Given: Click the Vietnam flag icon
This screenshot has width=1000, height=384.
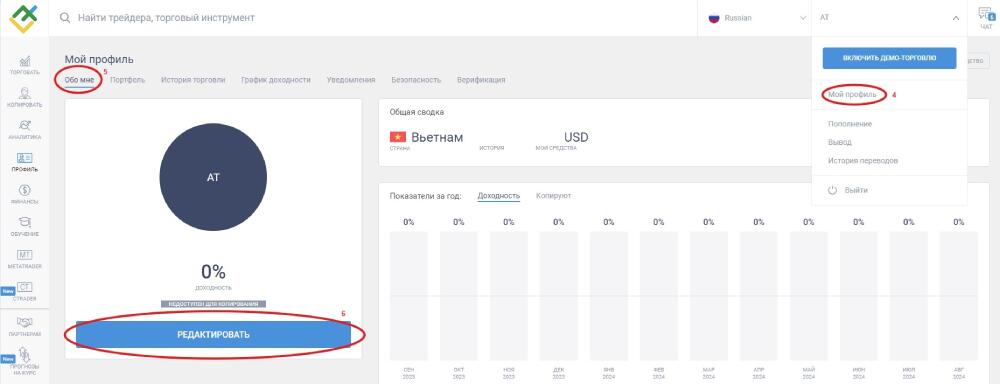Looking at the screenshot, I should point(397,137).
